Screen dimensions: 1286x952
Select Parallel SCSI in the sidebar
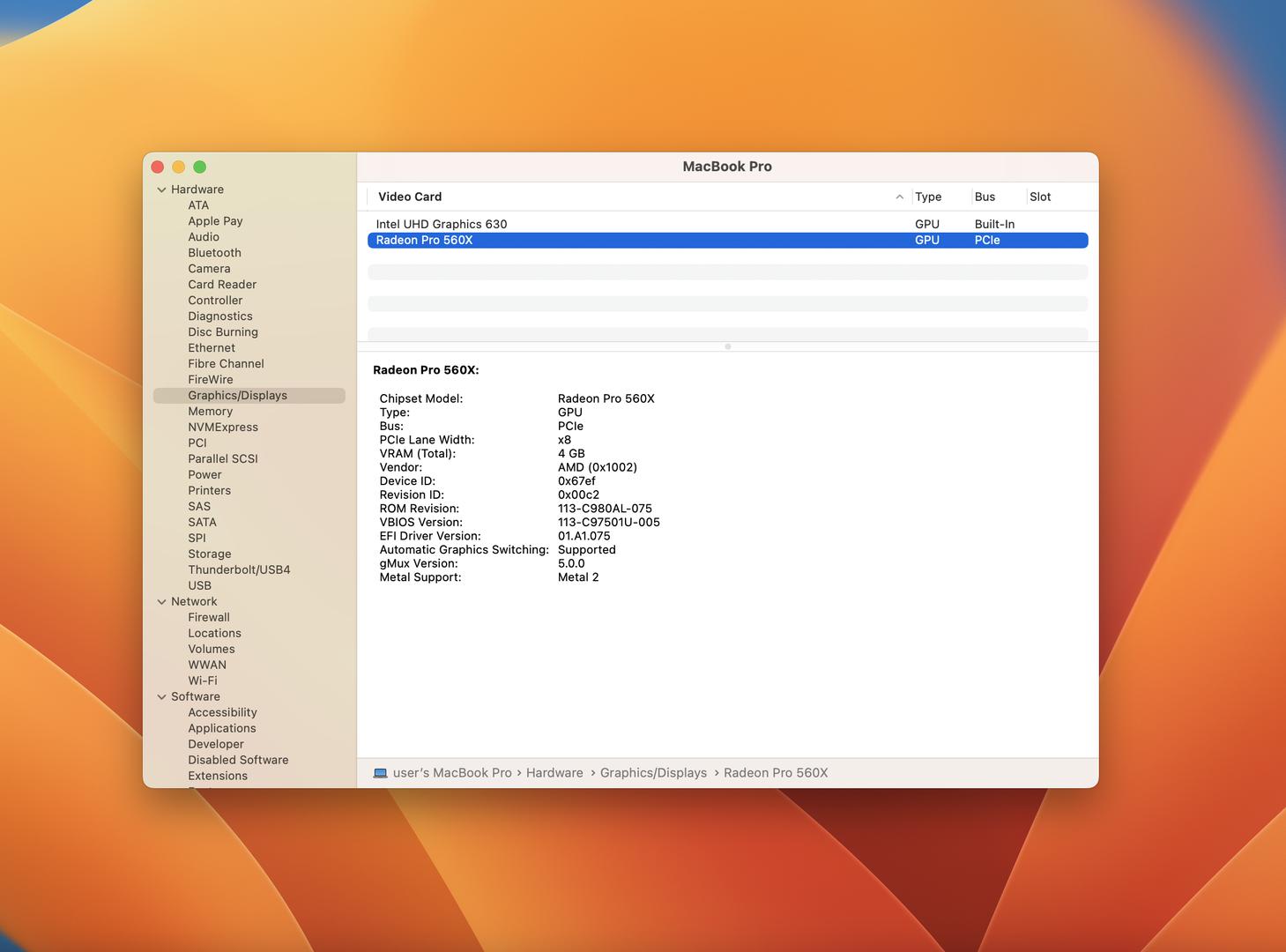[223, 459]
